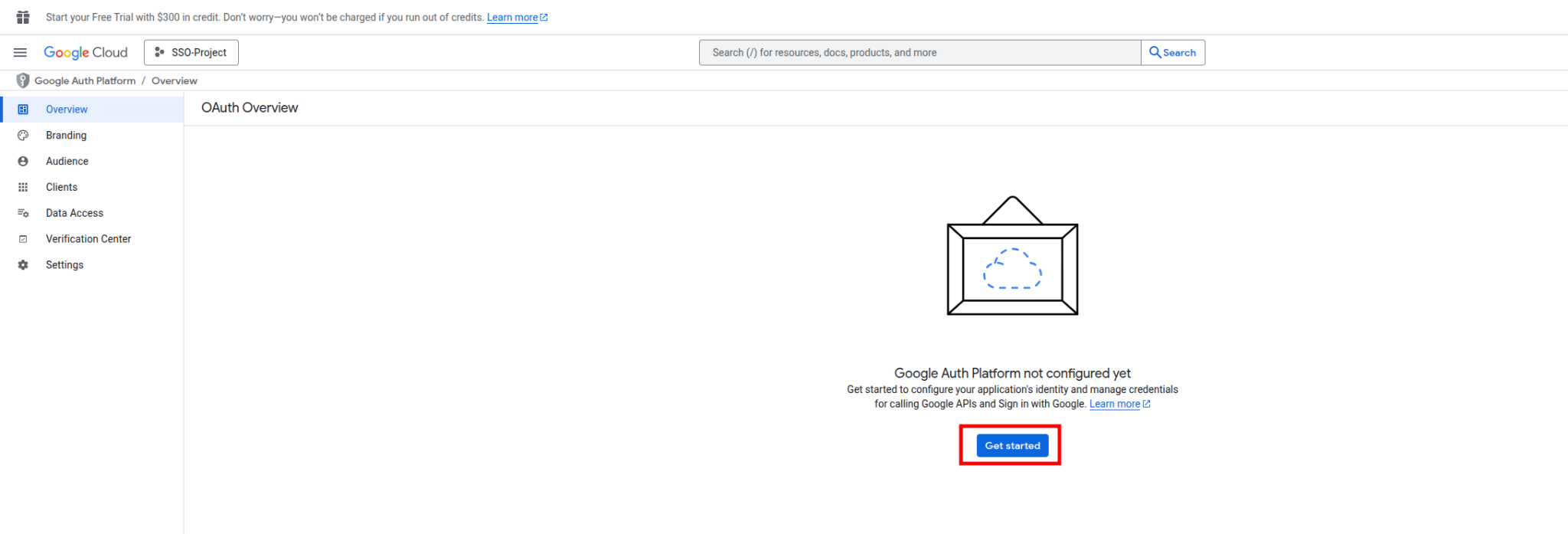The image size is (1568, 534).
Task: Click the empty-state cloud illustration
Action: click(1012, 255)
